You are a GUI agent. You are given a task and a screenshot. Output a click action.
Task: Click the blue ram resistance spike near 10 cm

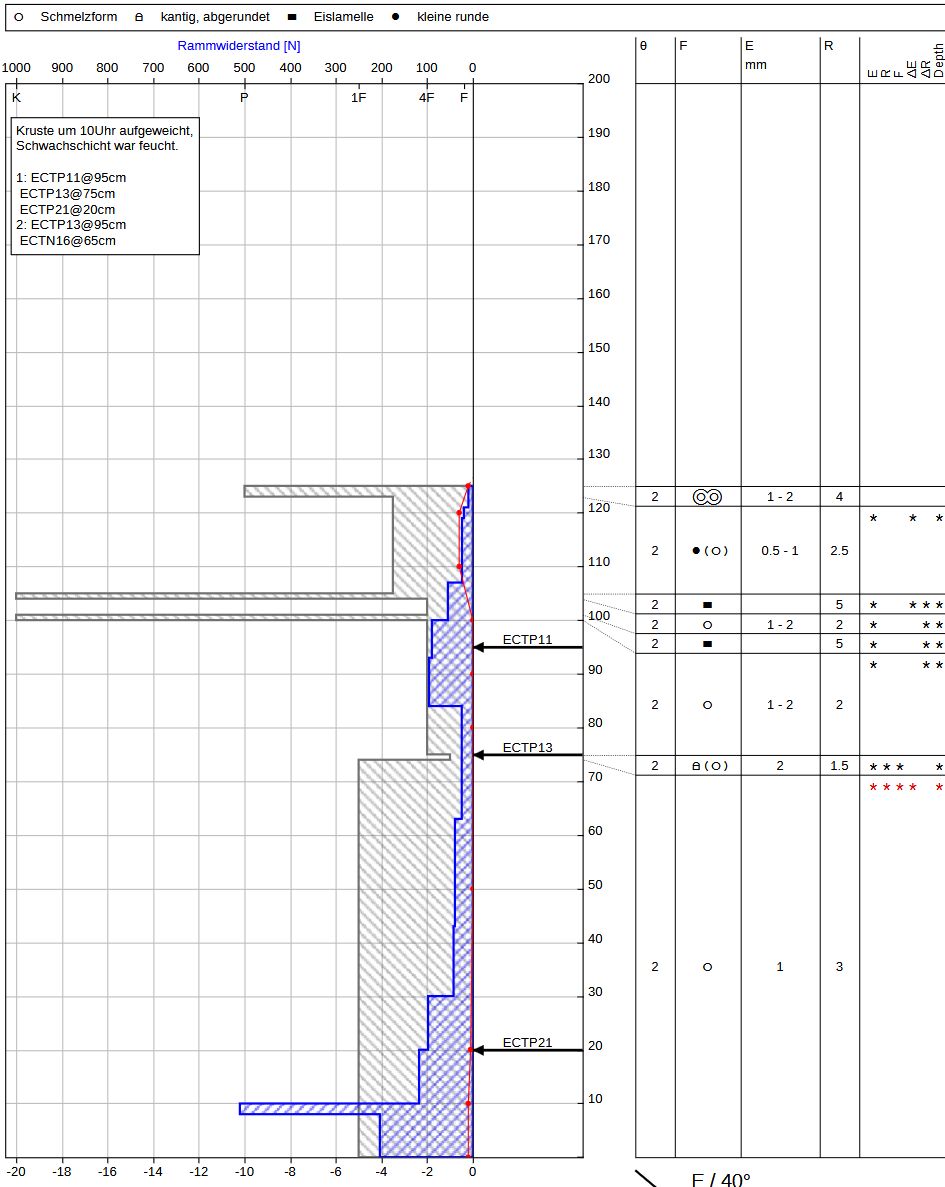pyautogui.click(x=300, y=1108)
